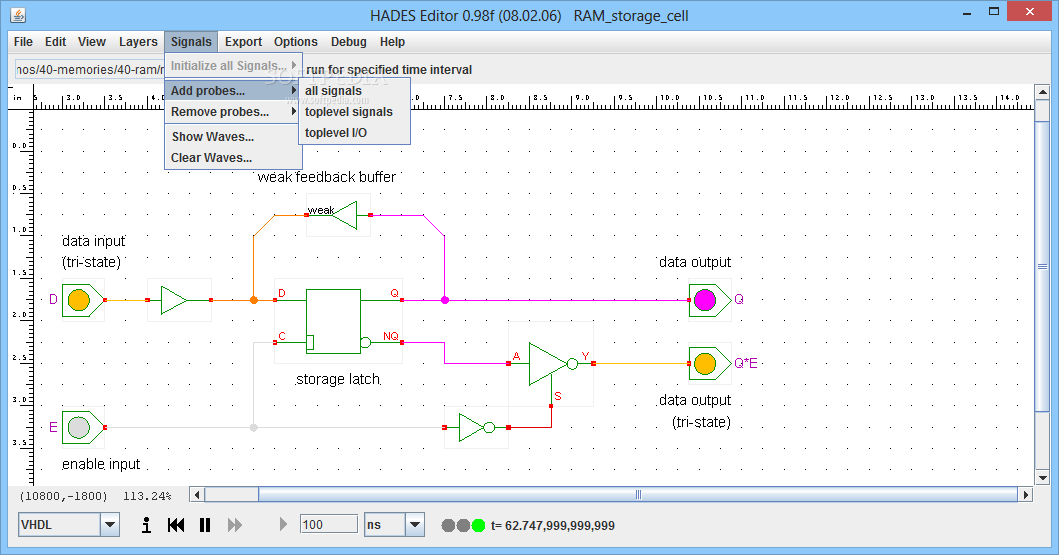Open the Help menu

[x=392, y=42]
